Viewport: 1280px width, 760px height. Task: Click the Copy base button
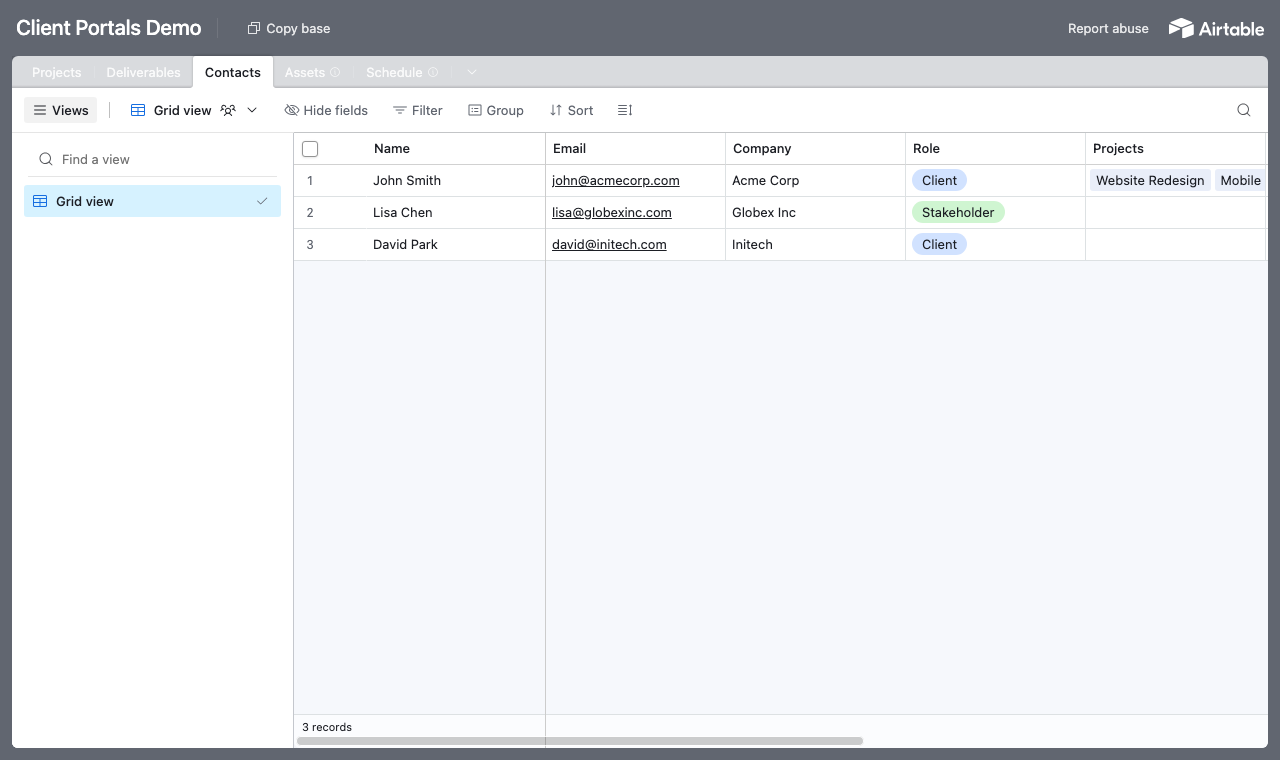click(289, 28)
